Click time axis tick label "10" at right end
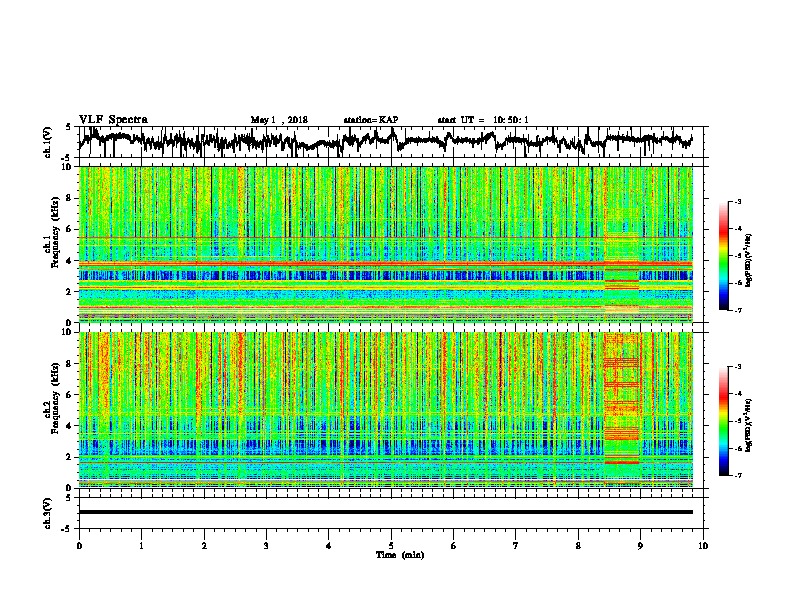Viewport: 792px width, 612px height. click(x=703, y=546)
